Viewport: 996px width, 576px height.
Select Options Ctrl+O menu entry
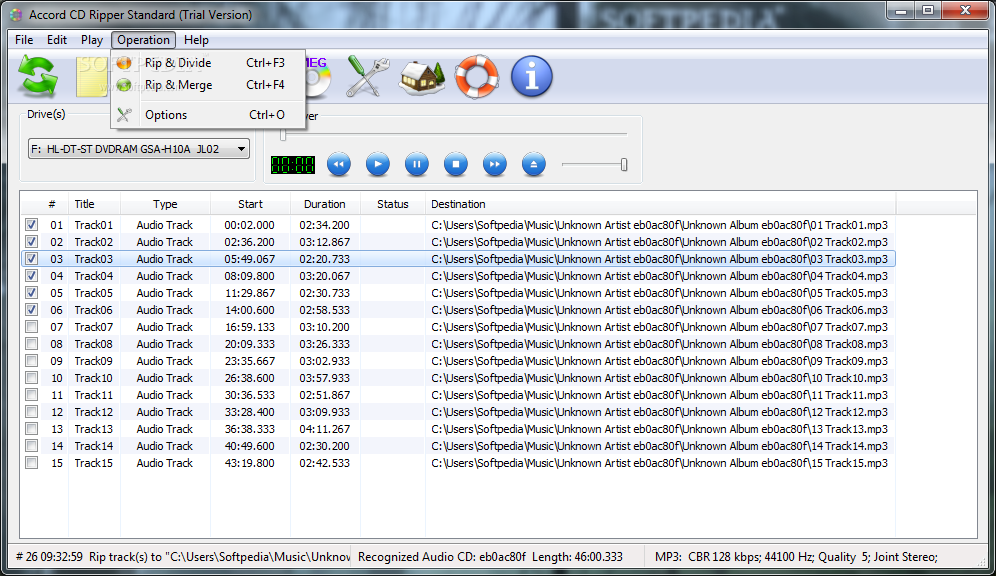tap(208, 115)
